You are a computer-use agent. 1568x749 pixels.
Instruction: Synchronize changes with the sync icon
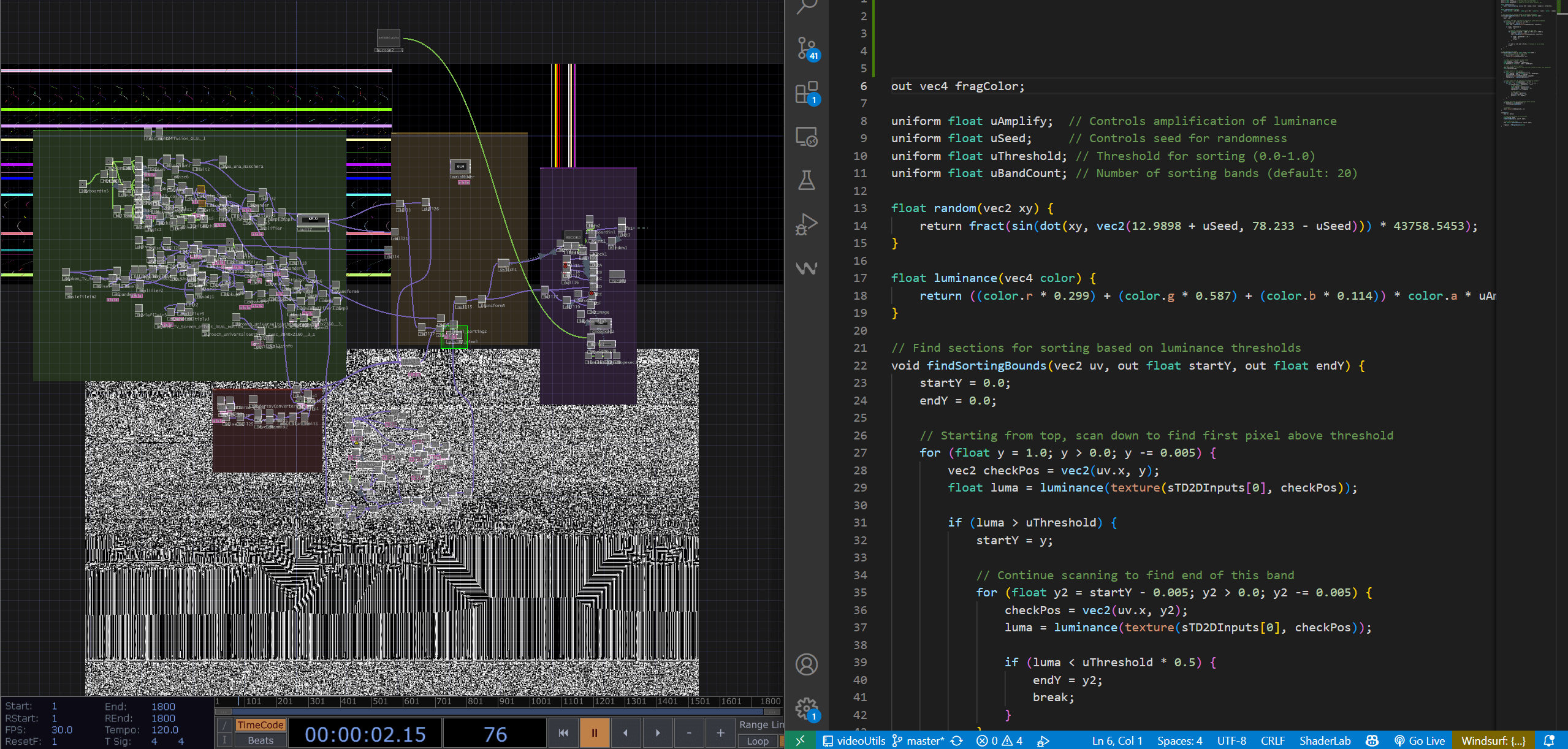tap(957, 740)
